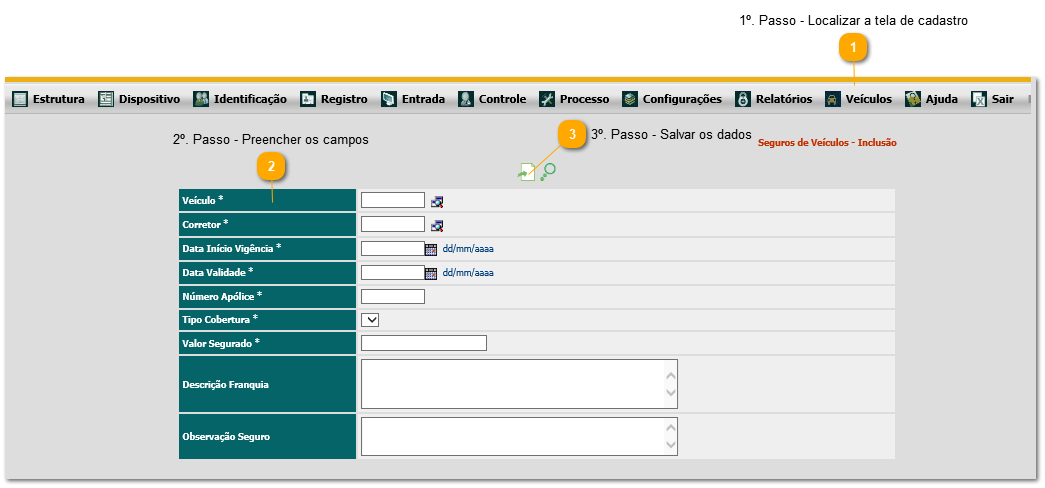Focus the Corretor input field
Viewport: 1045px width, 488px height.
click(393, 224)
